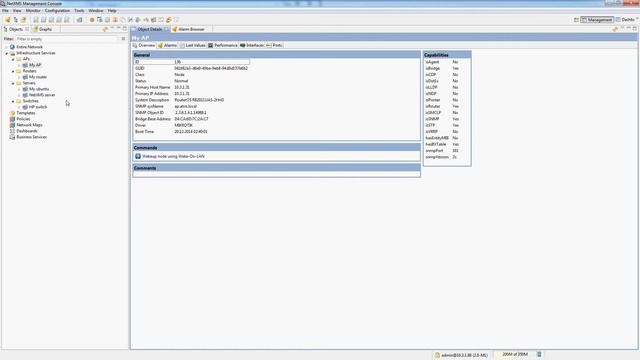Switch to the Objects view tab
The height and width of the screenshot is (360, 640).
pyautogui.click(x=16, y=29)
